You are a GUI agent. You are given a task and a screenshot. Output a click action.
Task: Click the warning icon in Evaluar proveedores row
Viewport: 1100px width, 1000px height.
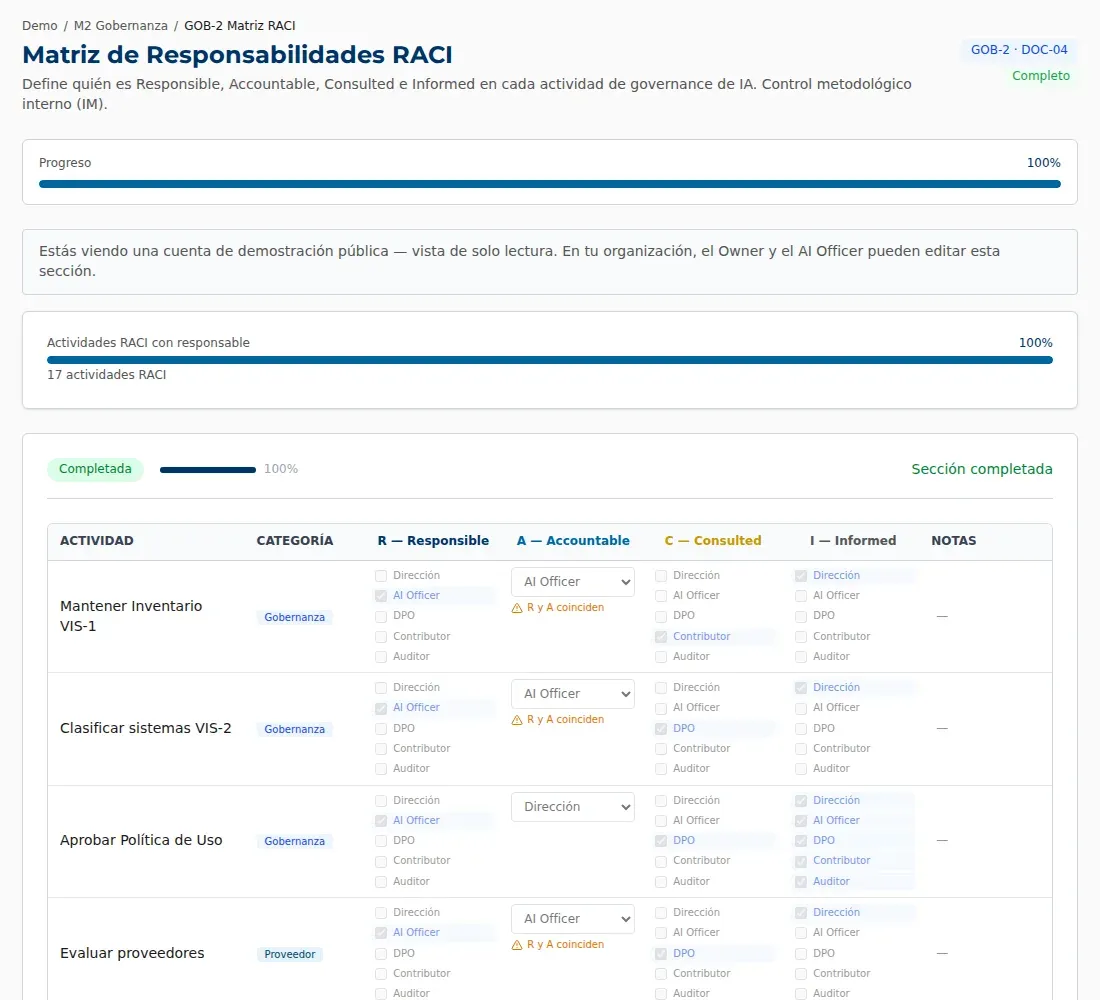pos(517,945)
